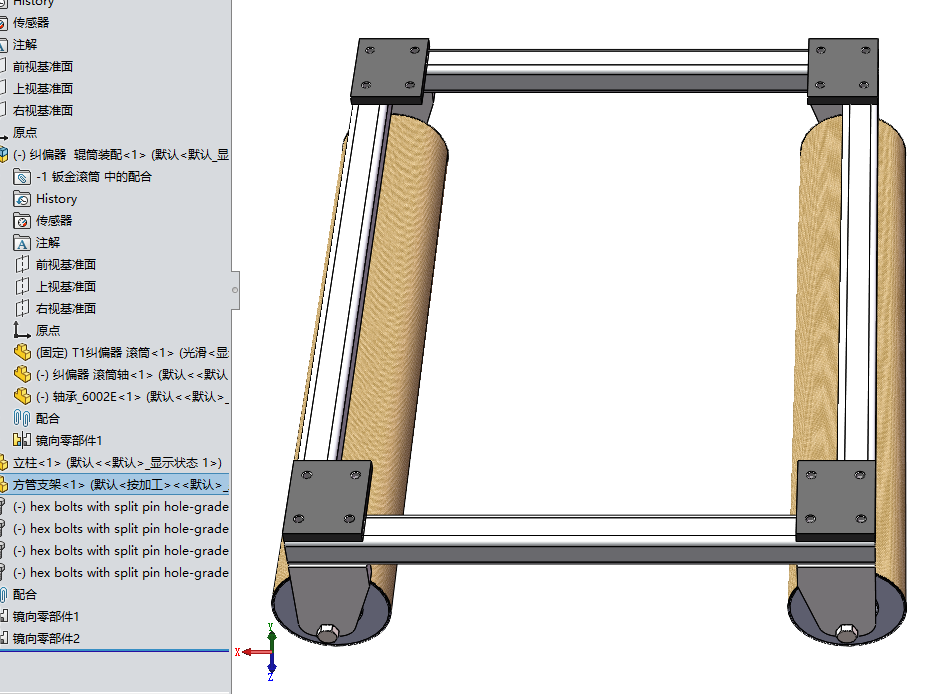Image resolution: width=940 pixels, height=694 pixels.
Task: Select hex bolt head on right roller end
Action: pos(846,633)
